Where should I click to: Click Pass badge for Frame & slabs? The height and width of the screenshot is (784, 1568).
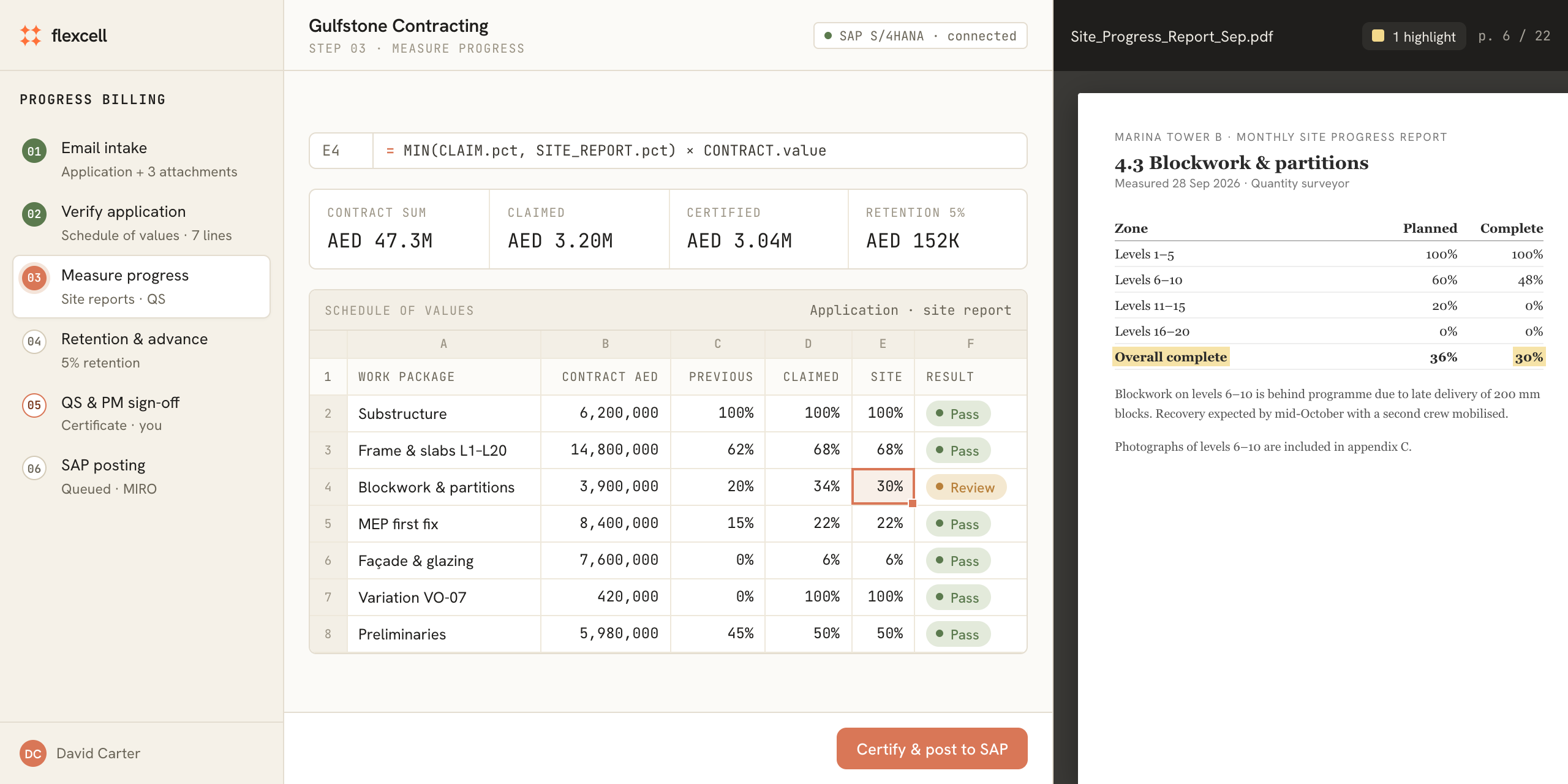958,451
